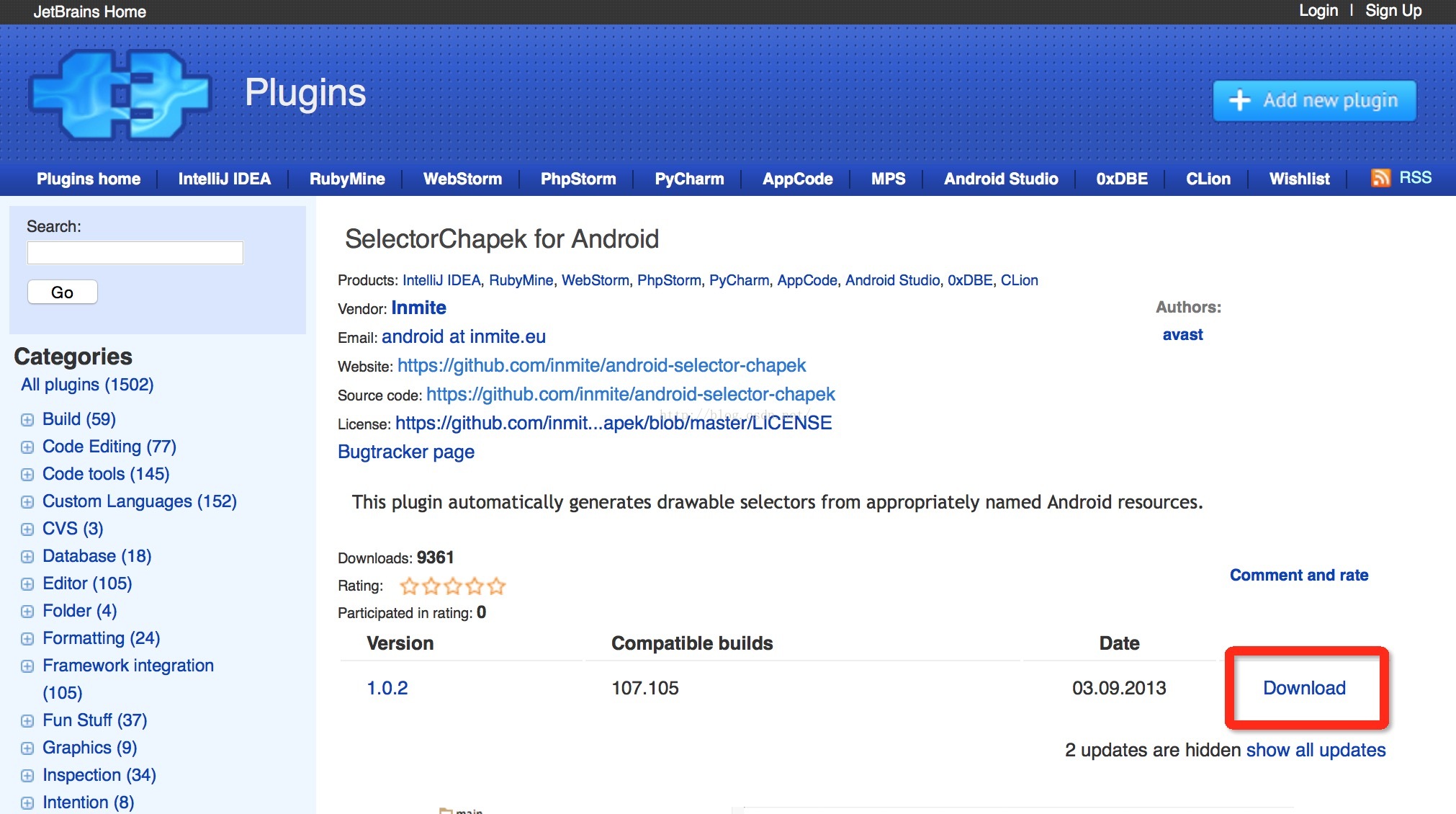Expand the Graphics category
Viewport: 1456px width, 814px height.
pyautogui.click(x=27, y=748)
